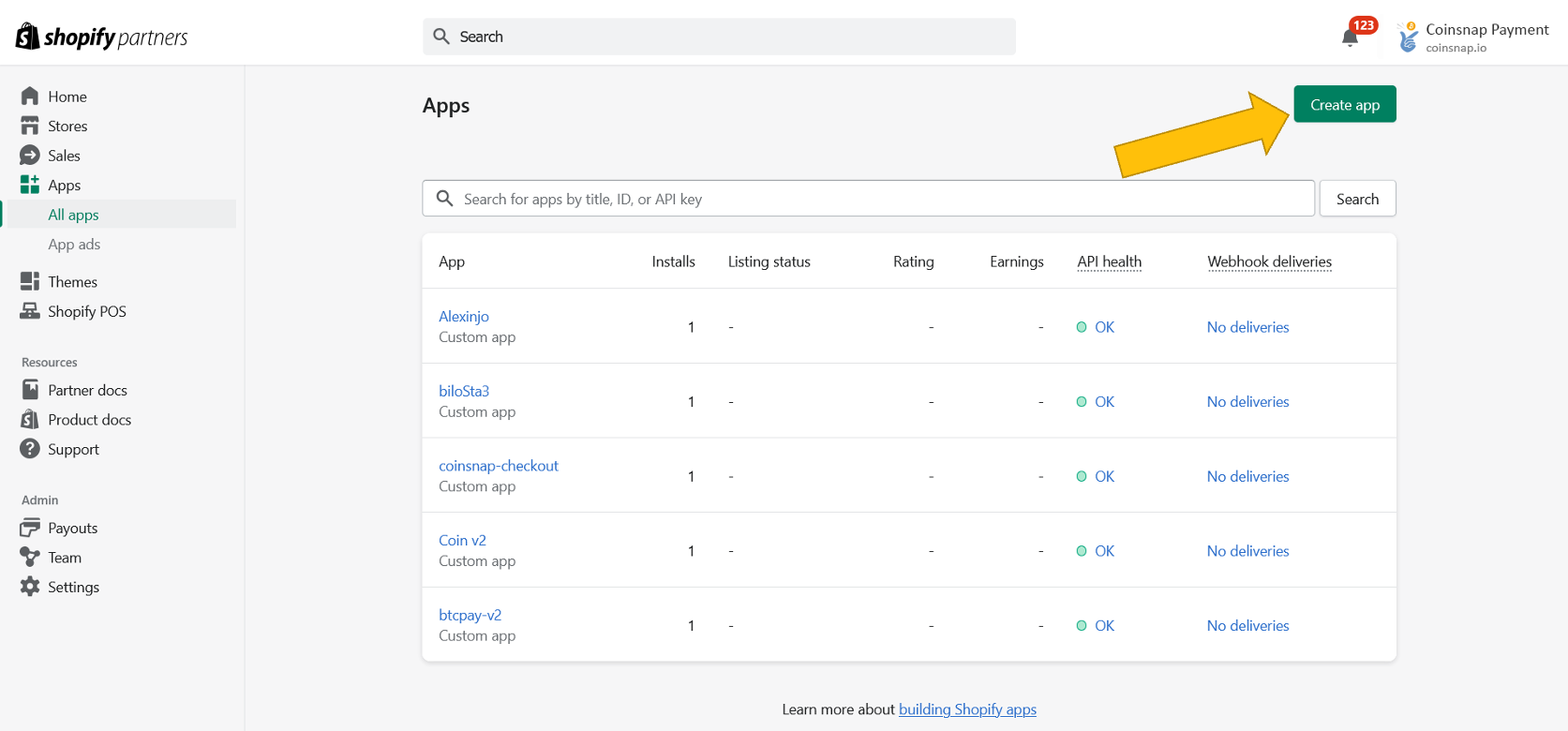
Task: Click the Themes icon in sidebar
Action: pyautogui.click(x=30, y=281)
